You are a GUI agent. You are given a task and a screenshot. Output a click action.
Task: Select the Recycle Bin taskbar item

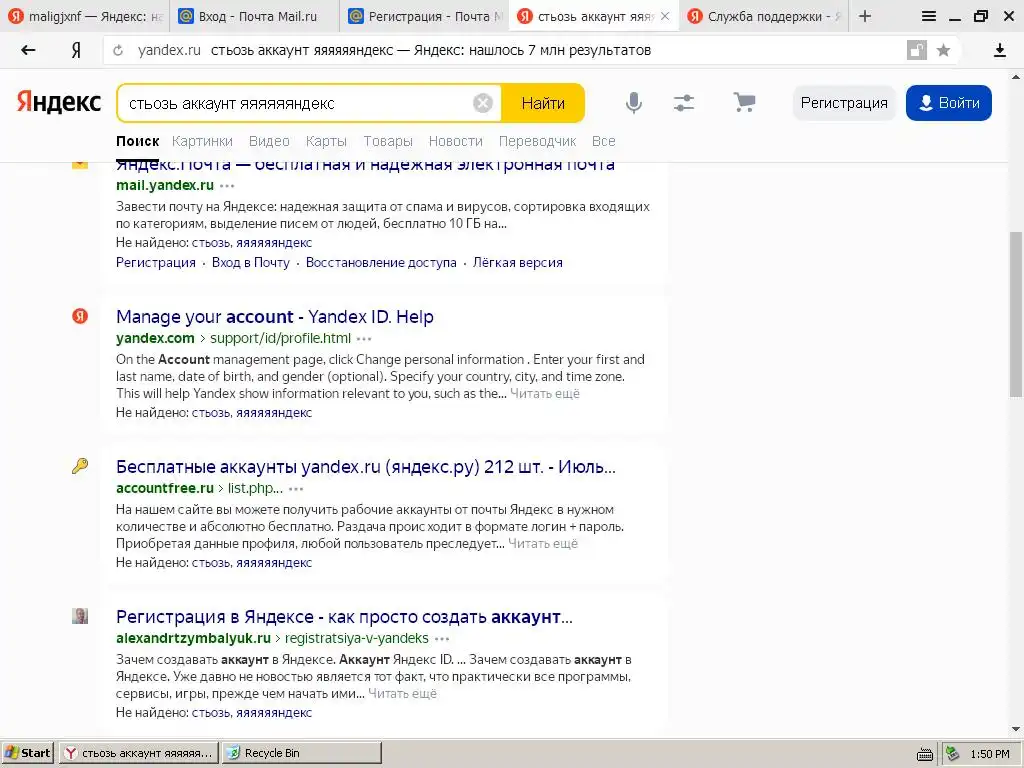tap(301, 753)
